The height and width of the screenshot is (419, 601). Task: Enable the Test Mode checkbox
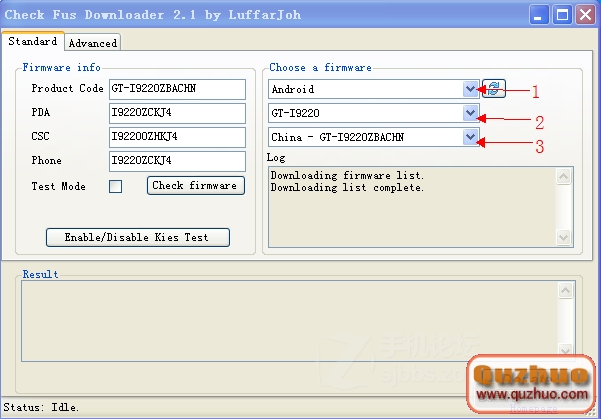pyautogui.click(x=115, y=186)
